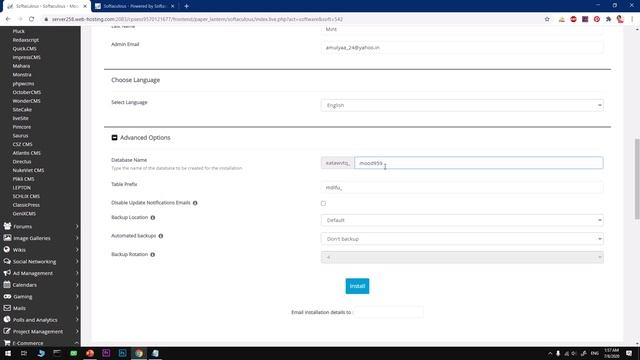Open the browser Extensions puzzle icon
Screen dimensions: 640x360
(x=609, y=19)
